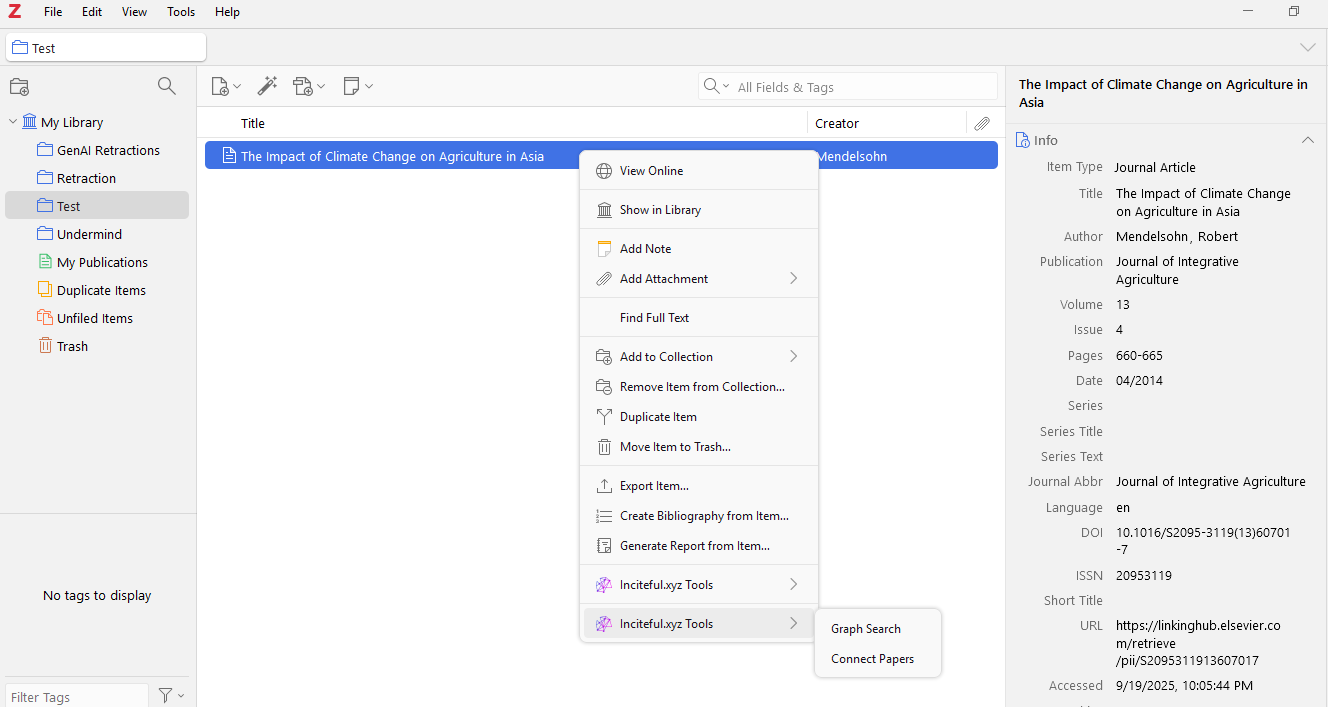Sort by the Title column header
This screenshot has height=707, width=1328.
(x=253, y=124)
